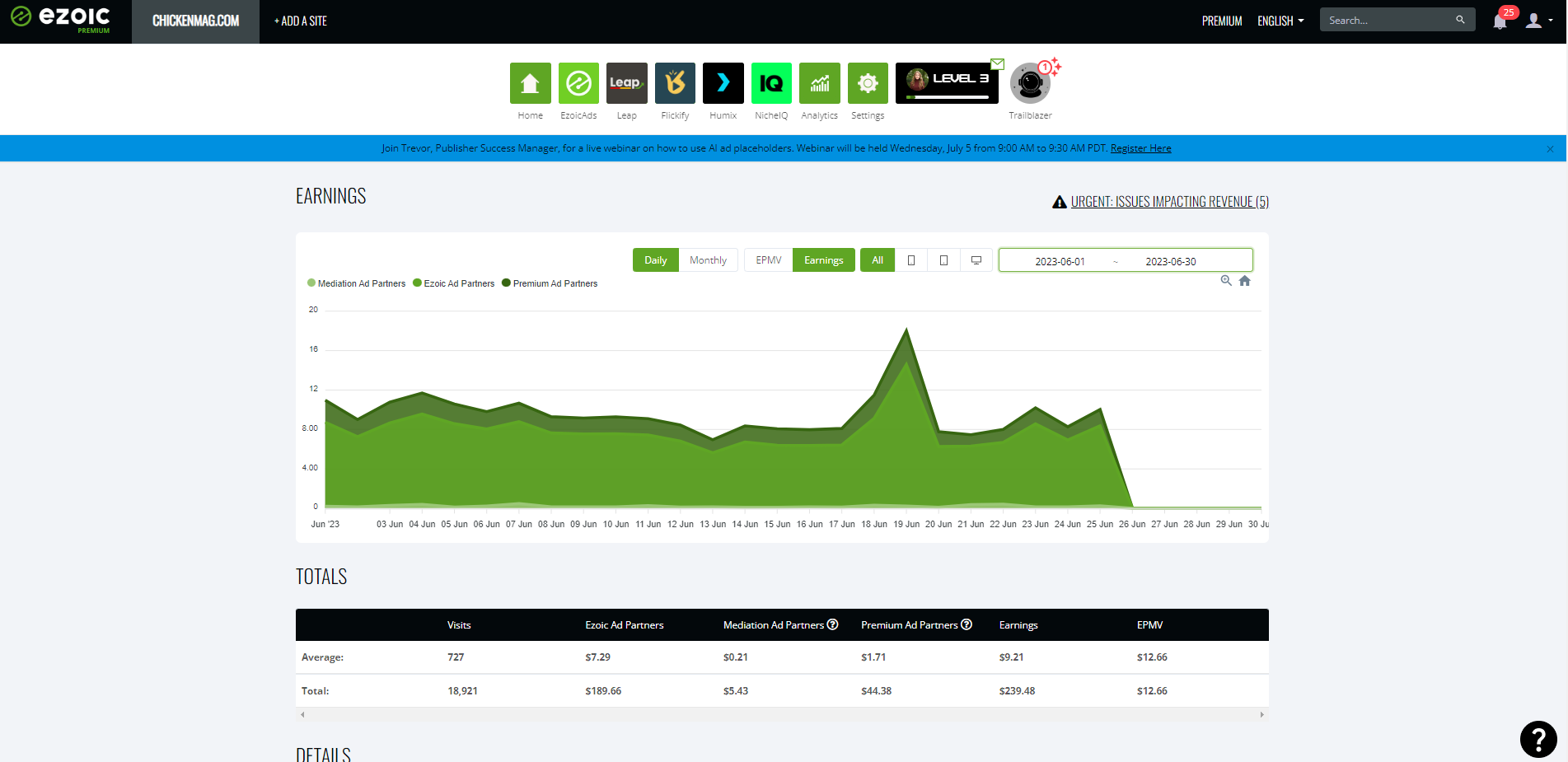The width and height of the screenshot is (1568, 762).
Task: Select the All devices filter
Action: pos(878,260)
